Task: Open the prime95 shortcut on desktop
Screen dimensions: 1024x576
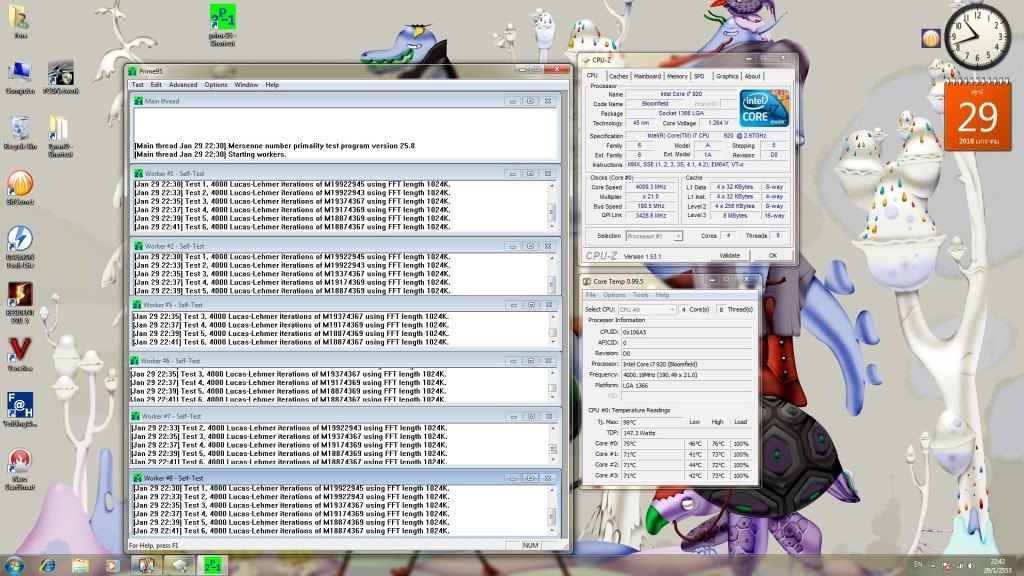Action: point(223,20)
